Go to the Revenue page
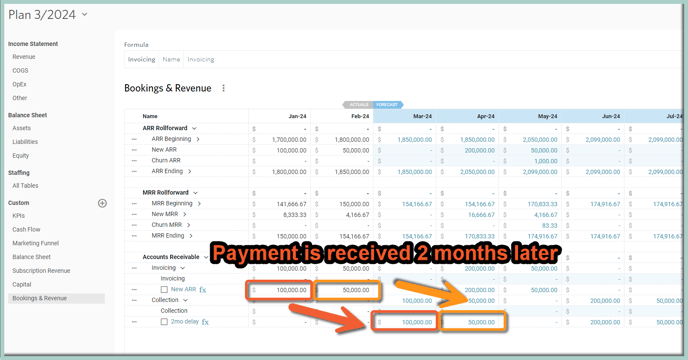Image resolution: width=688 pixels, height=360 pixels. 24,57
